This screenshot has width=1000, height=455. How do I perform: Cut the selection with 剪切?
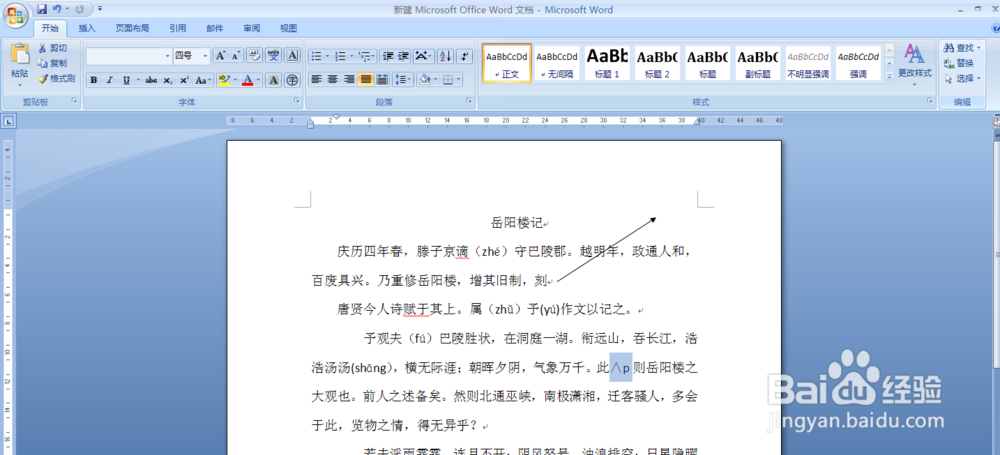52,48
